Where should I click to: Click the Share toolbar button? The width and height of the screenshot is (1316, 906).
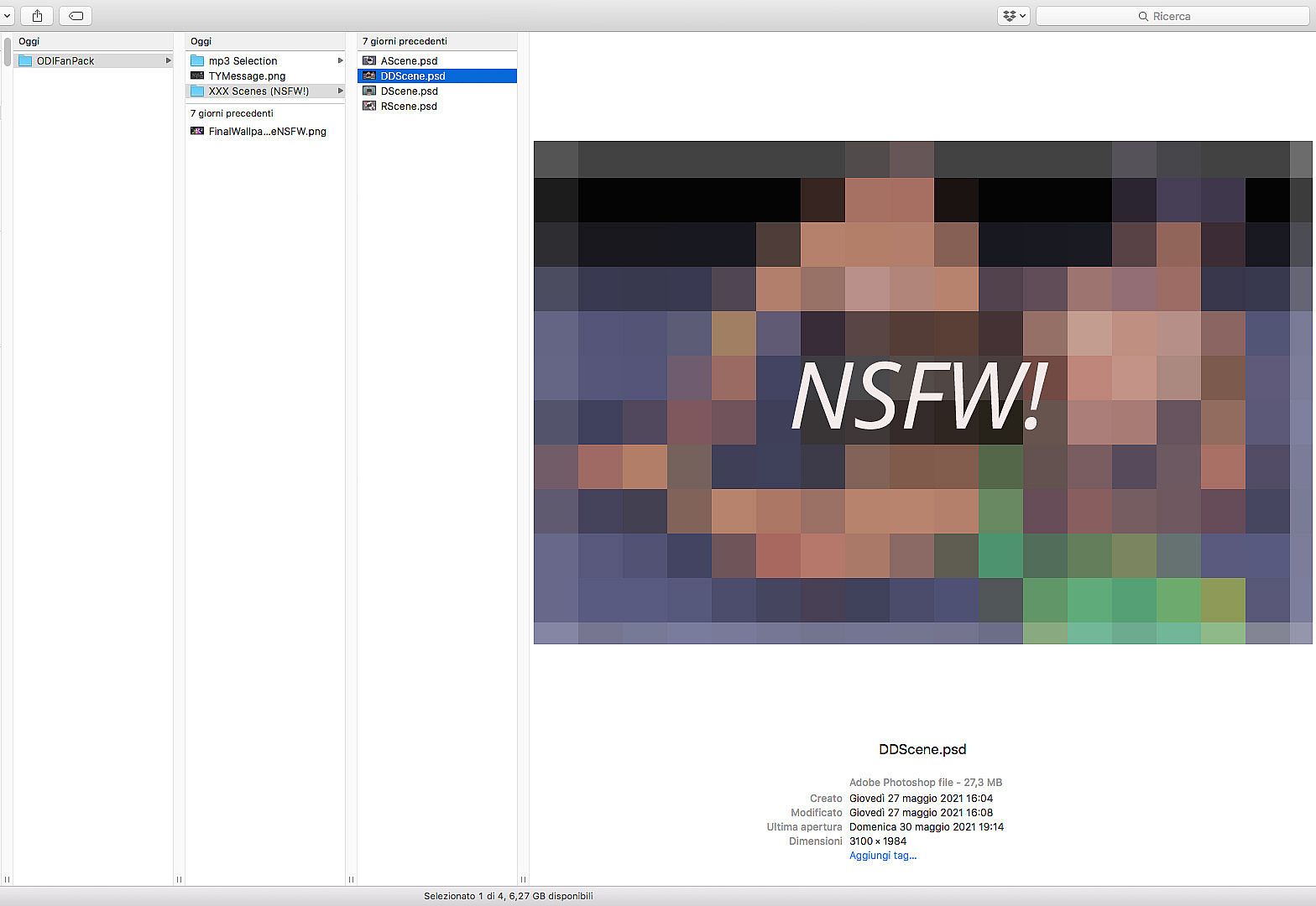pos(37,16)
